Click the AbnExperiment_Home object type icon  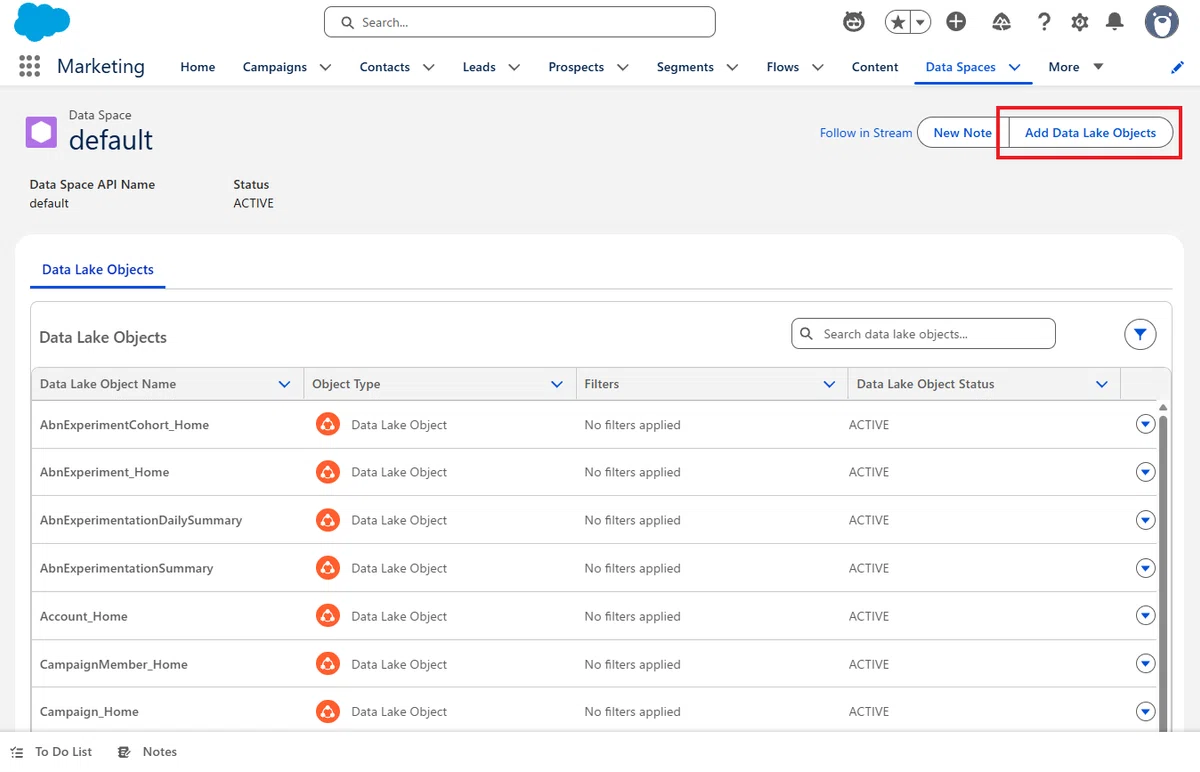327,472
